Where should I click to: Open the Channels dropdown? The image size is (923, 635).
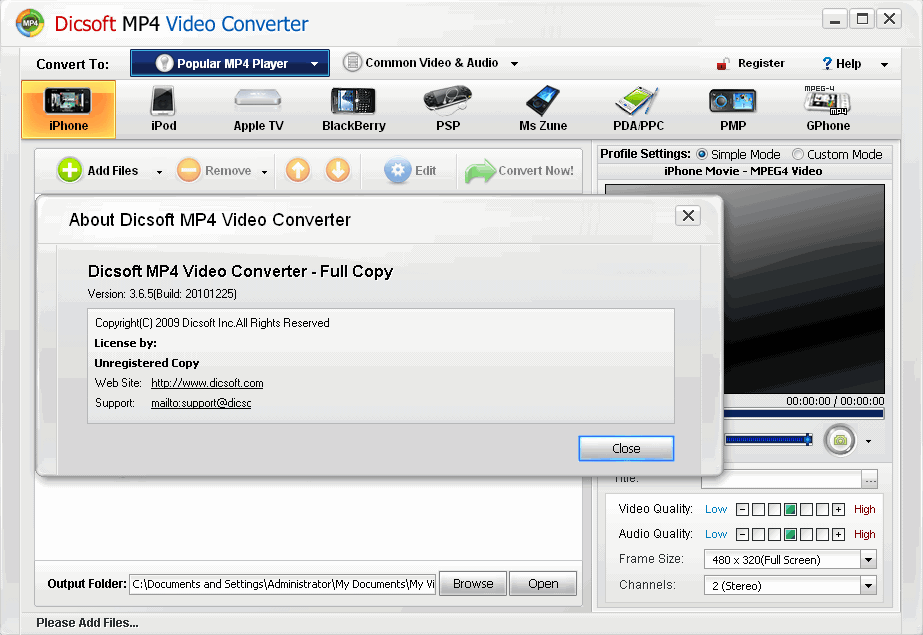(868, 585)
